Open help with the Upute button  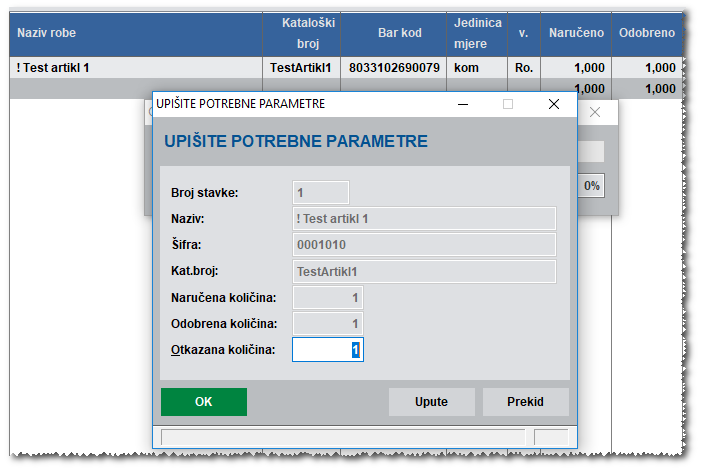pyautogui.click(x=431, y=402)
